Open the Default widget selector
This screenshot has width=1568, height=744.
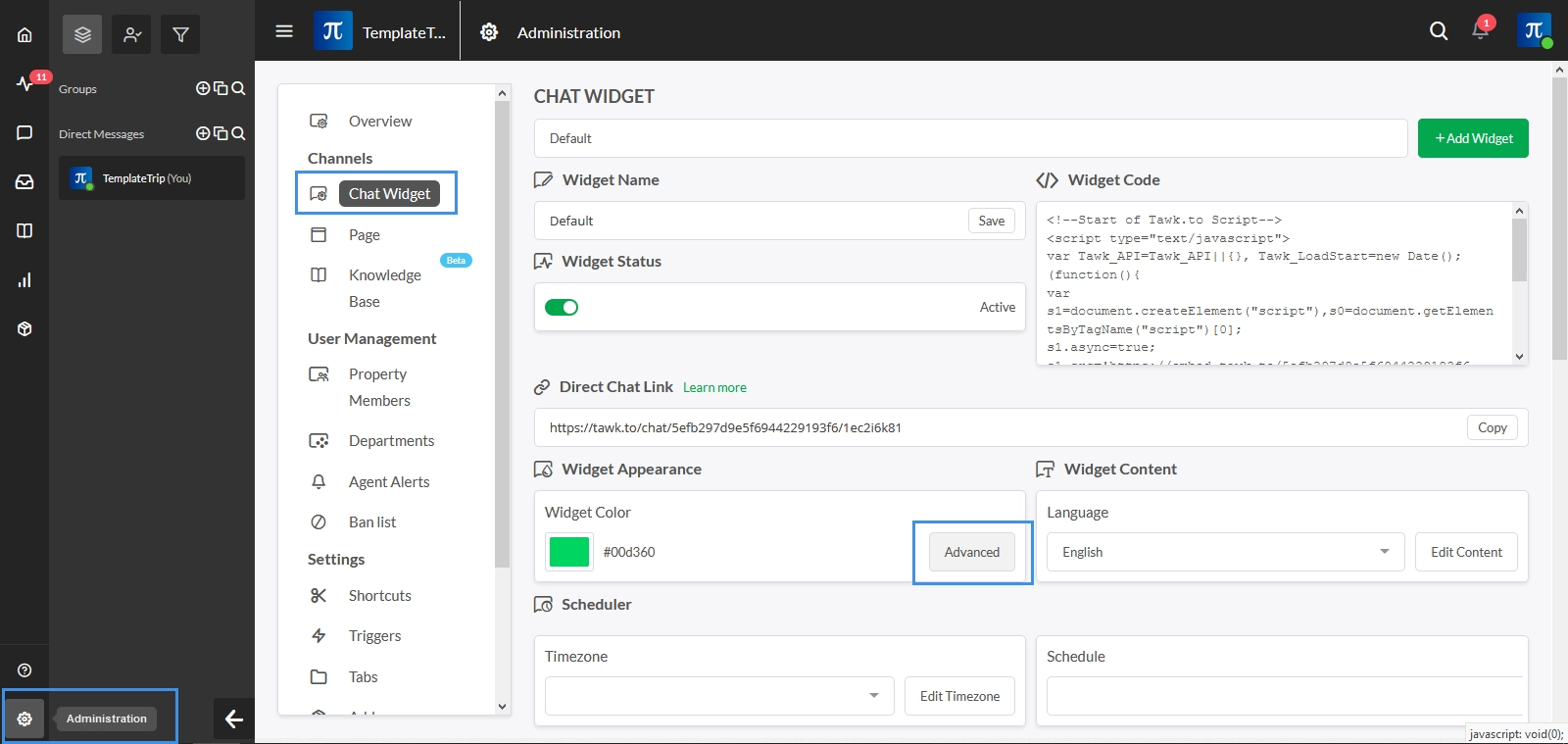pos(970,138)
